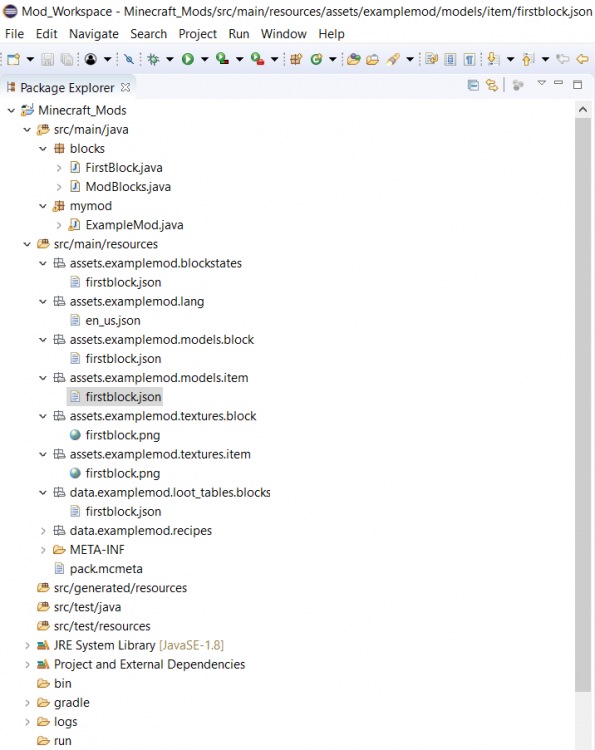Screen dimensions: 595x750
Task: Click the green Run launch button
Action: click(x=187, y=59)
